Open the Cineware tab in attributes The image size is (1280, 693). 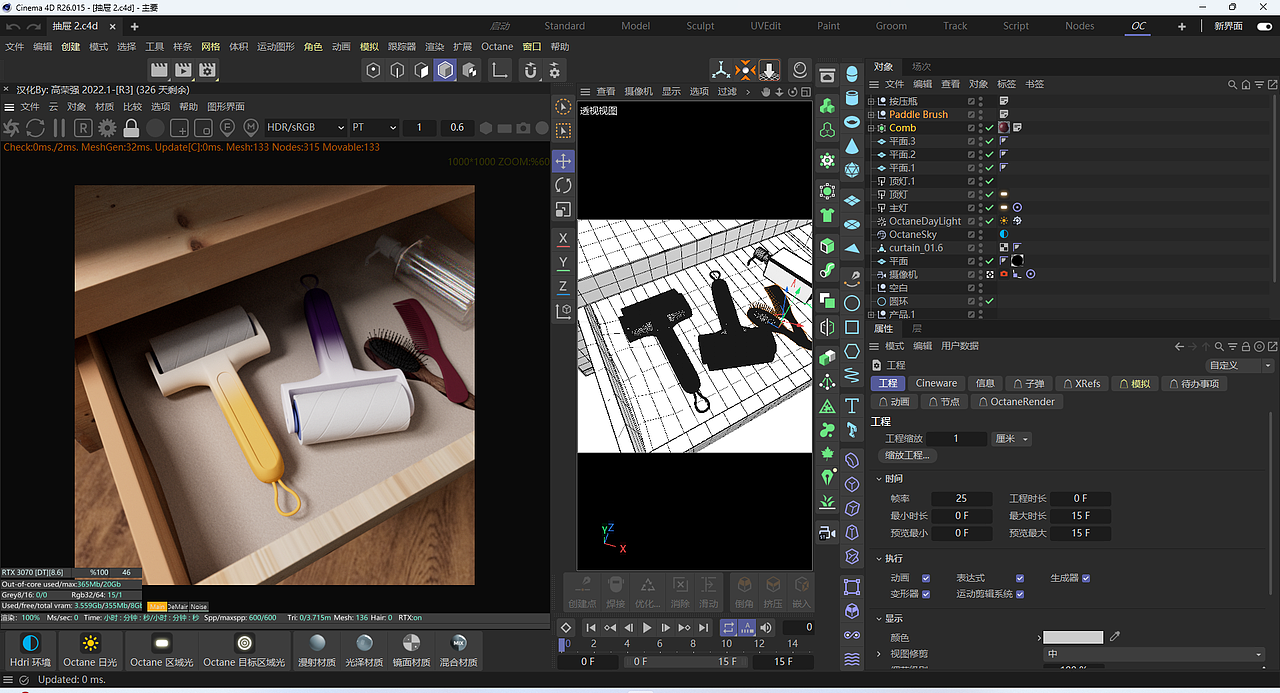tap(936, 383)
